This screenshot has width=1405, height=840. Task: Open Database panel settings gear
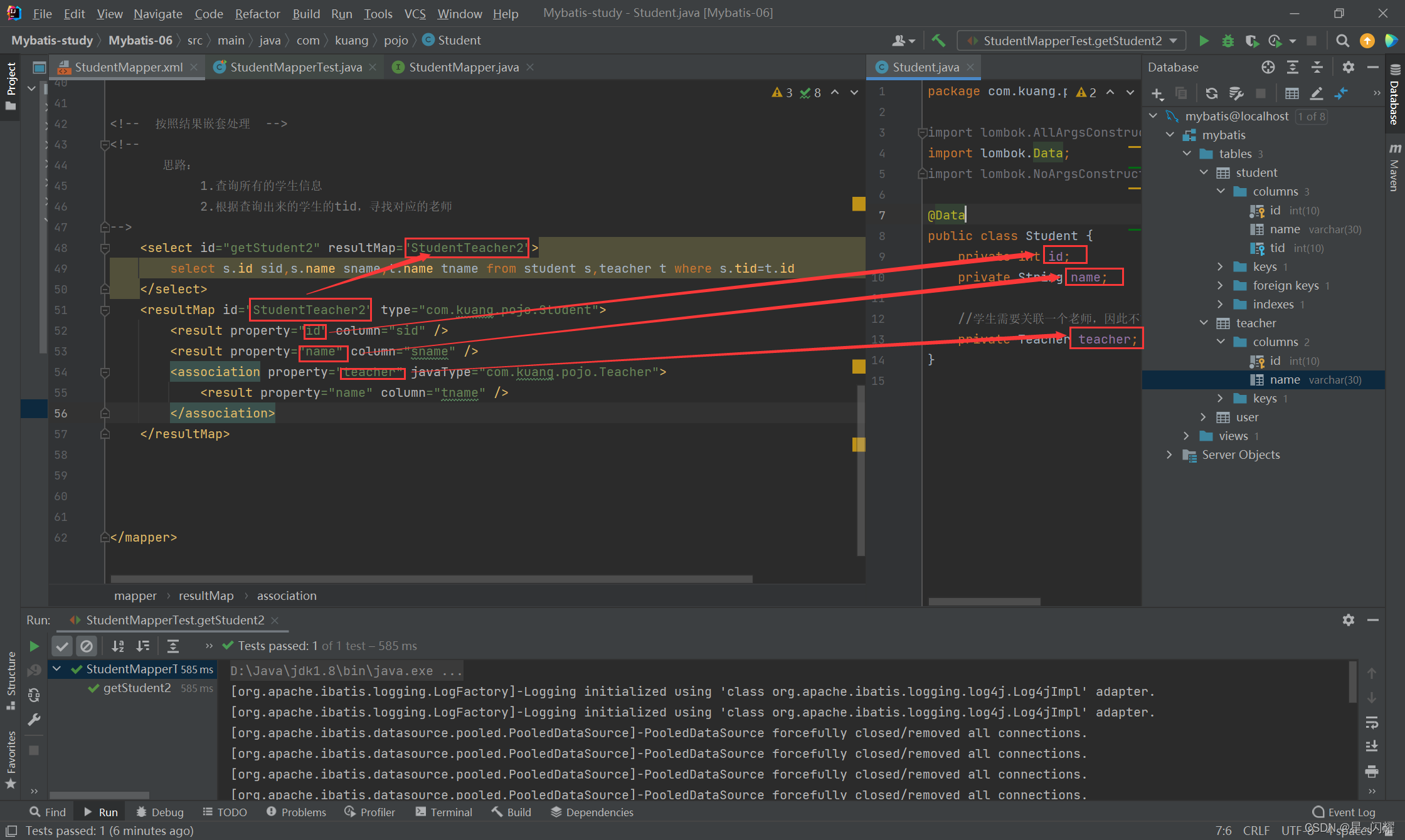1348,67
